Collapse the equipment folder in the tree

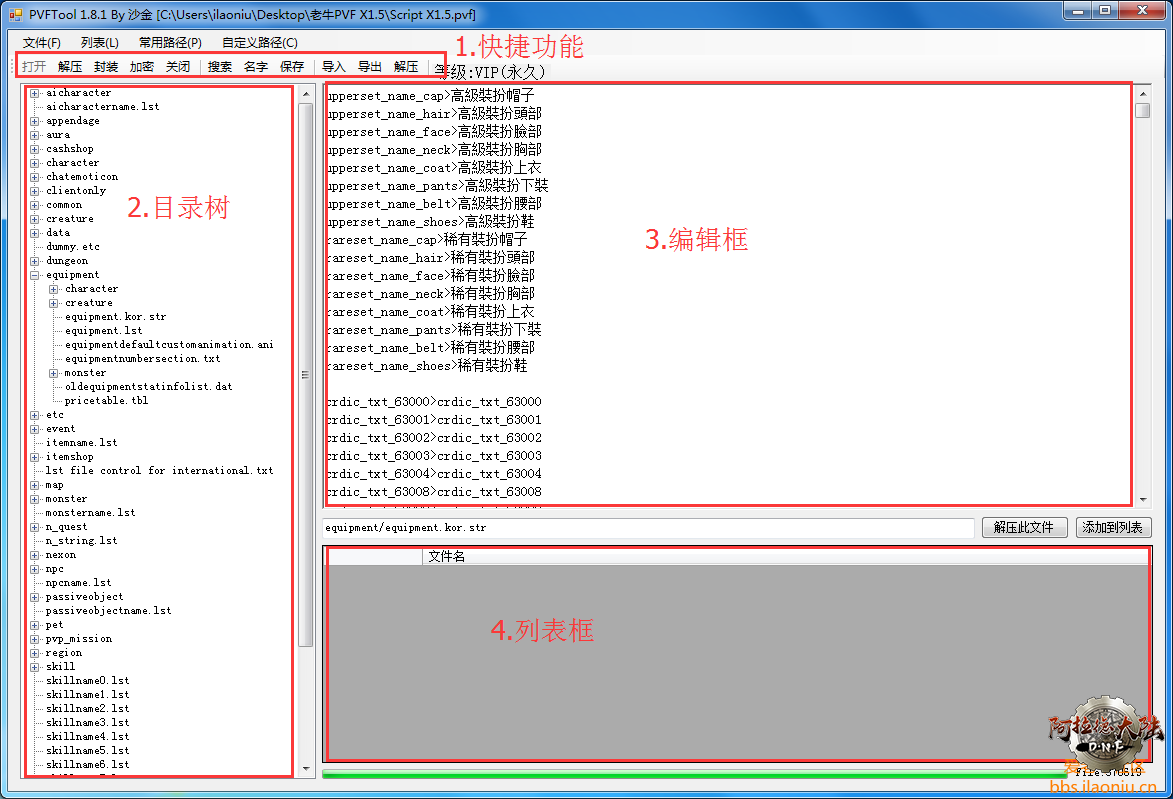click(35, 275)
